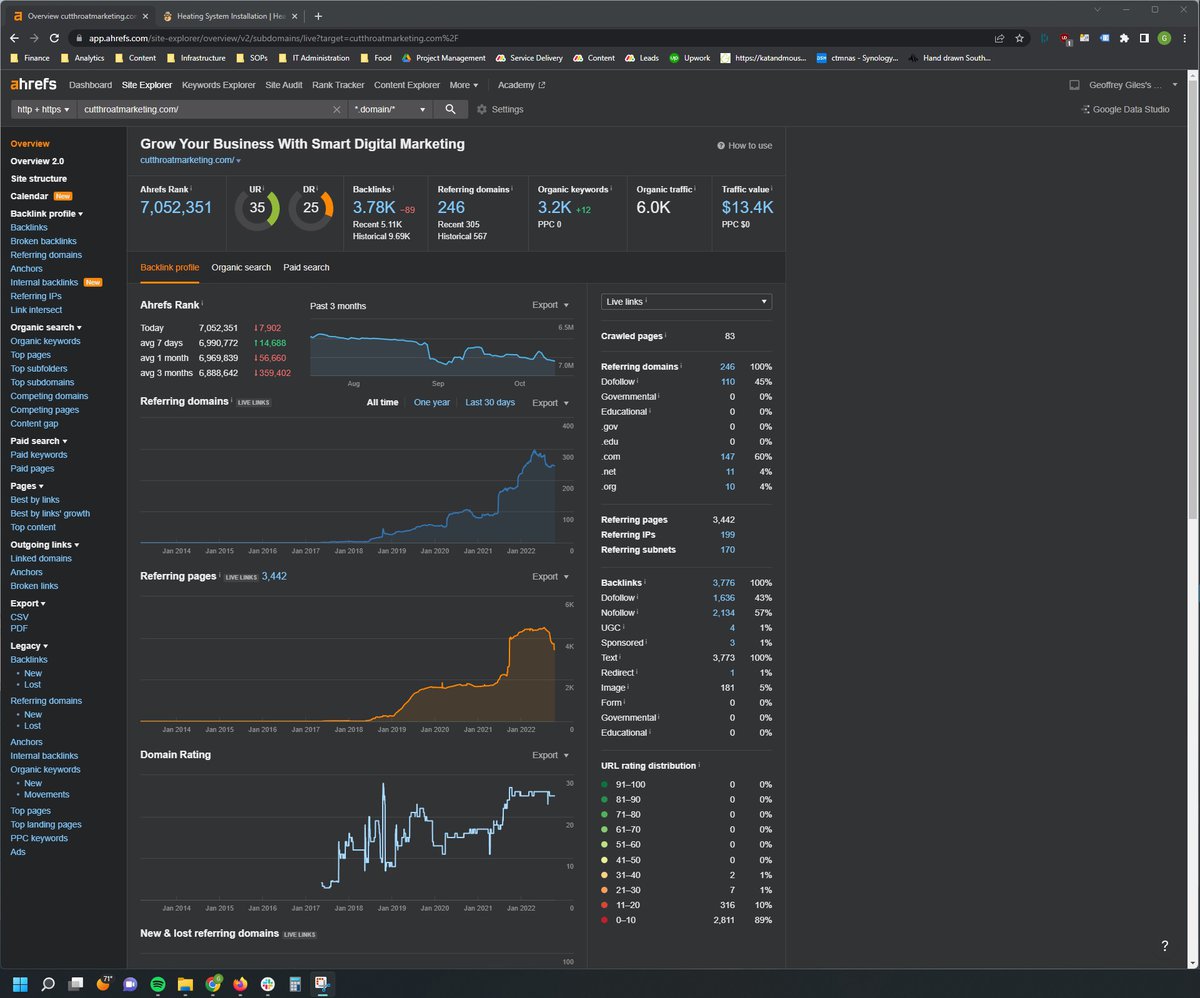Select All time range
The width and height of the screenshot is (1200, 998).
[382, 402]
